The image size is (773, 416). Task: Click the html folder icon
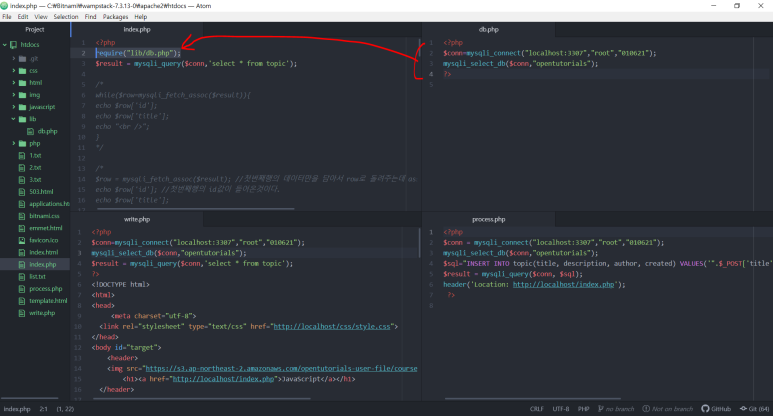coord(22,83)
